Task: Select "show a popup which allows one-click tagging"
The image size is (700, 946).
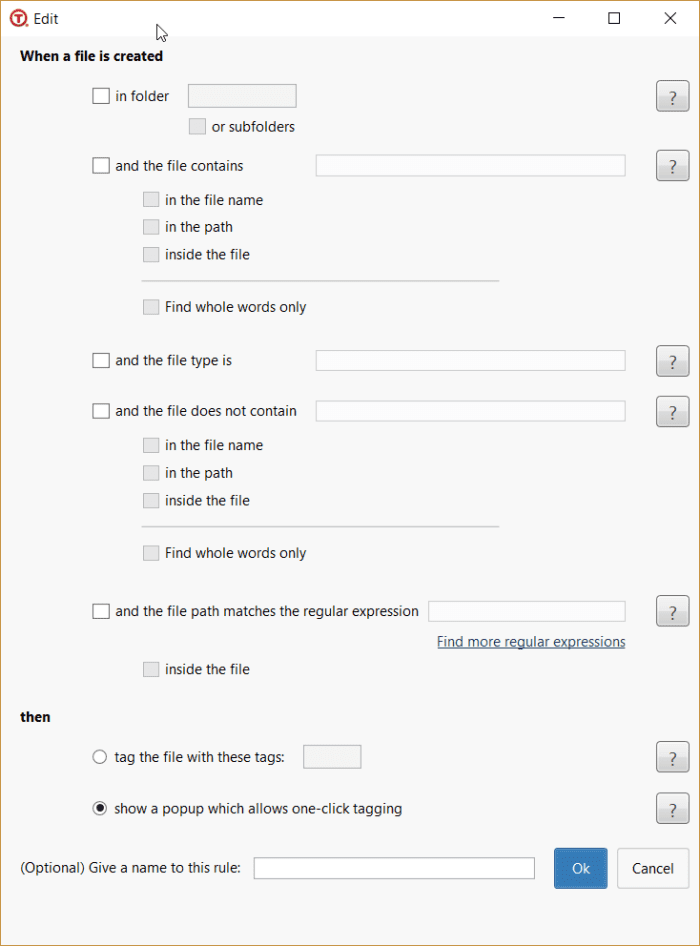Action: 99,808
